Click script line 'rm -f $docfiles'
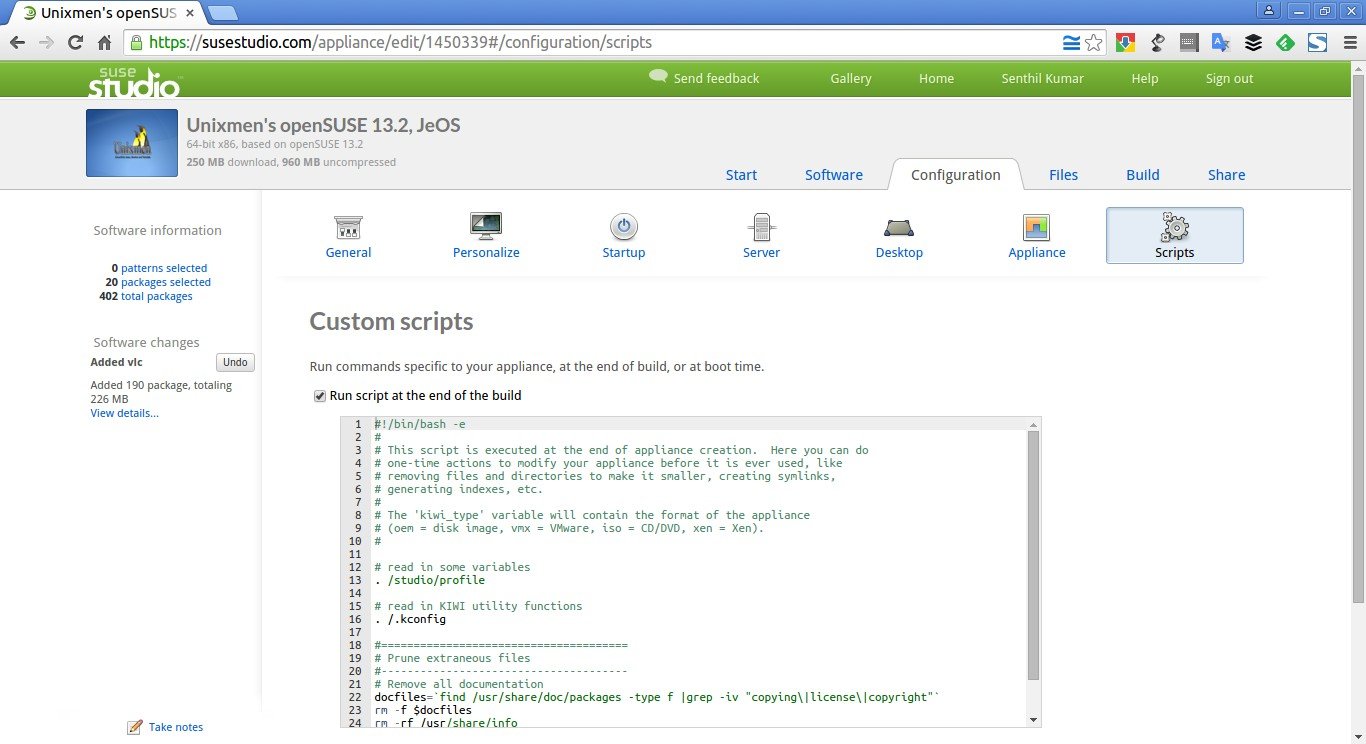This screenshot has width=1366, height=744. pos(423,710)
